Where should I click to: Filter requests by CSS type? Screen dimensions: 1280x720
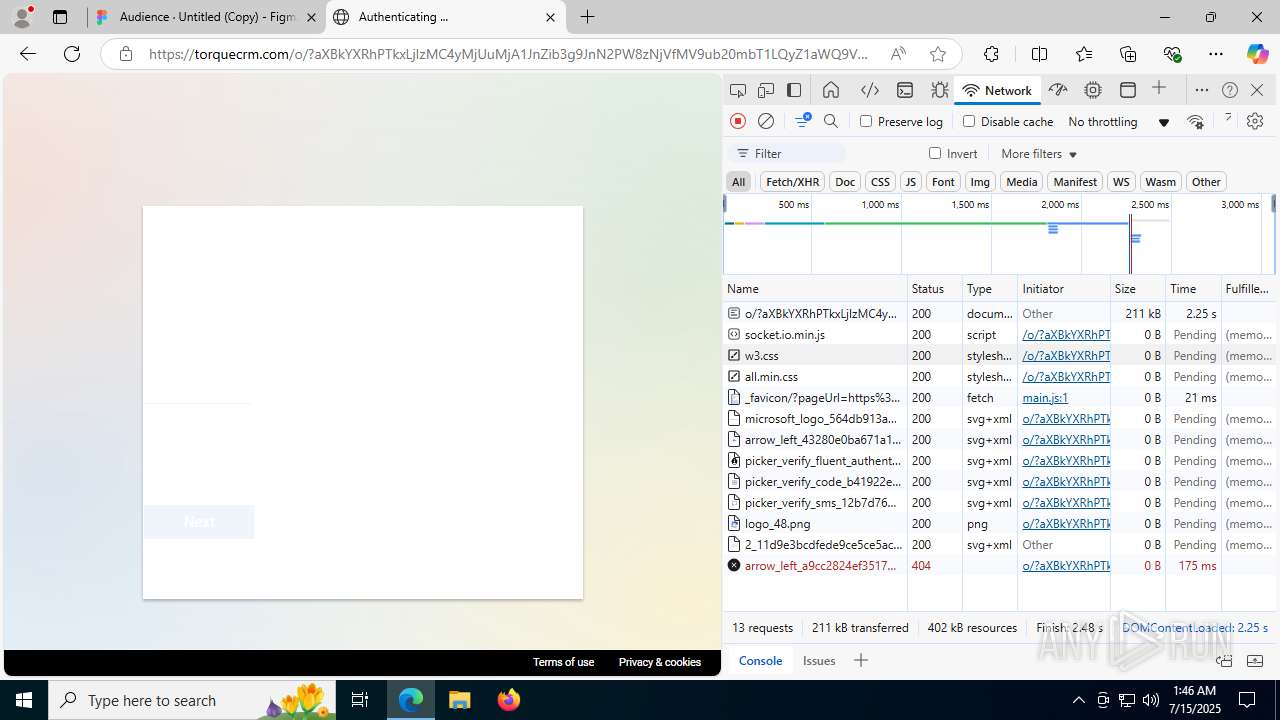coord(880,182)
